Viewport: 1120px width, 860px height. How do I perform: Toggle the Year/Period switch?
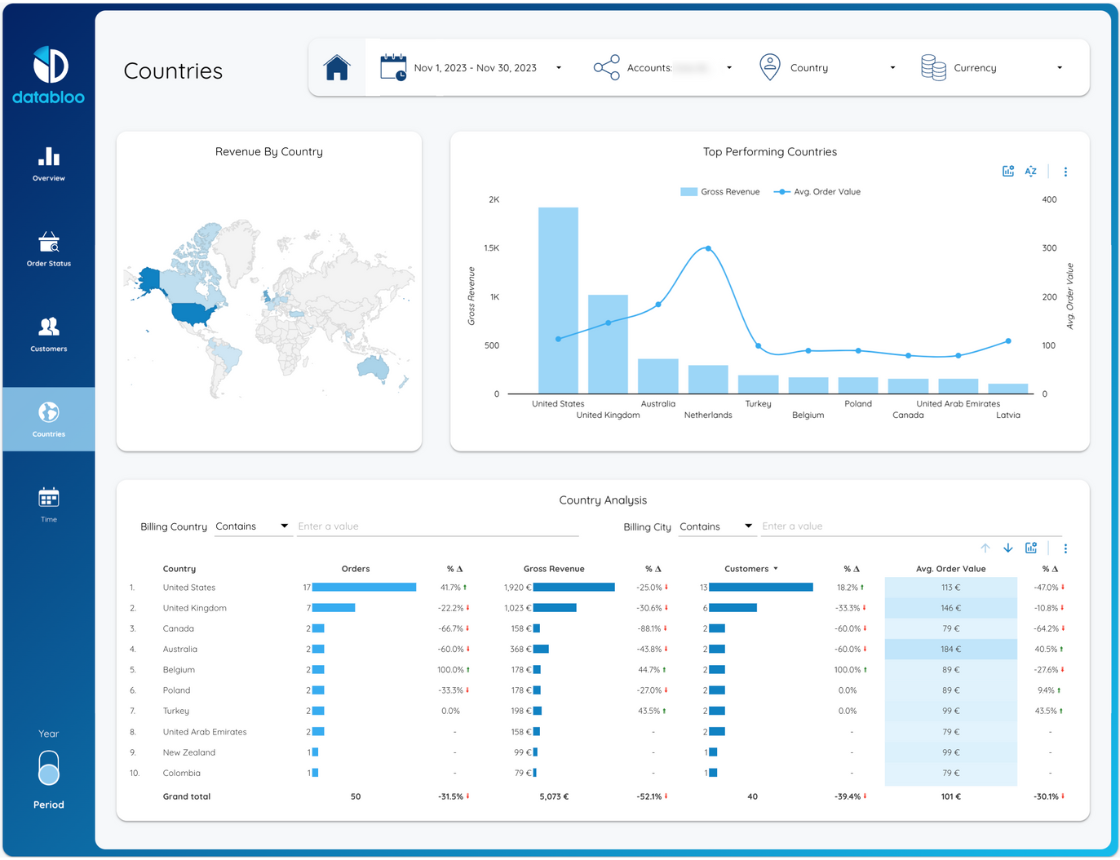(x=49, y=769)
